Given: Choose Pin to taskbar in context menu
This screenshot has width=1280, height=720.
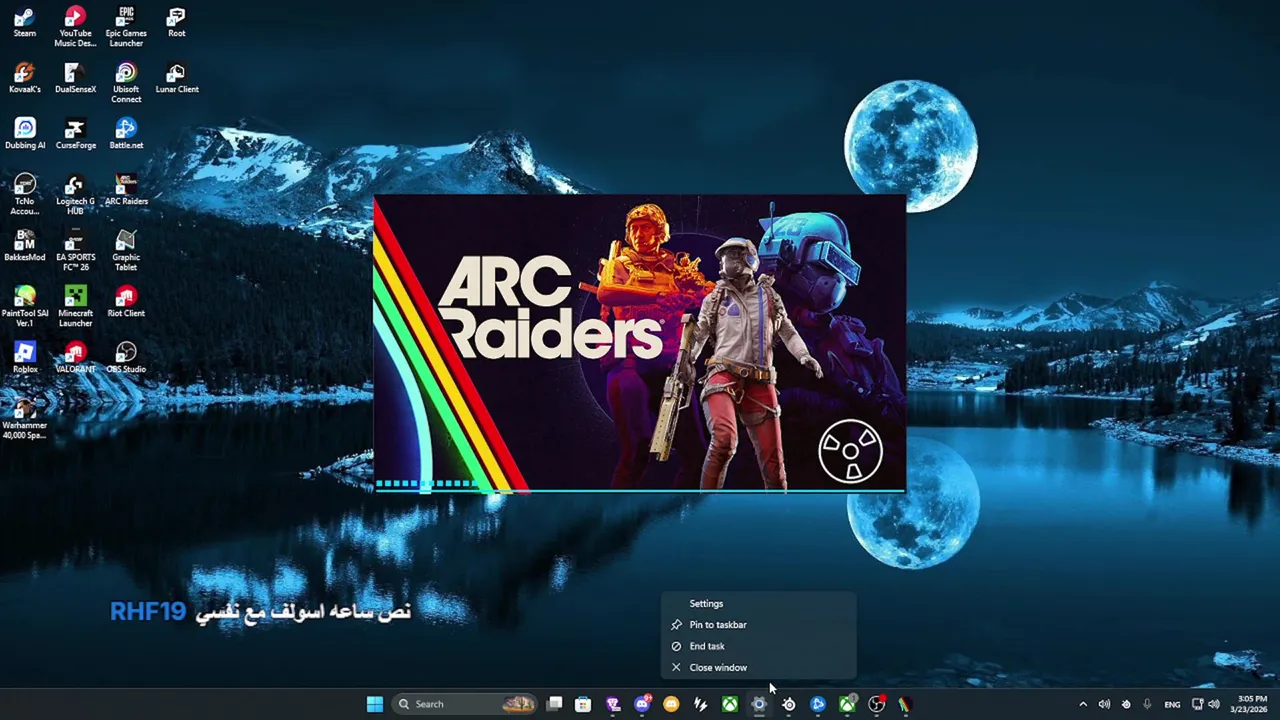Looking at the screenshot, I should (758, 625).
